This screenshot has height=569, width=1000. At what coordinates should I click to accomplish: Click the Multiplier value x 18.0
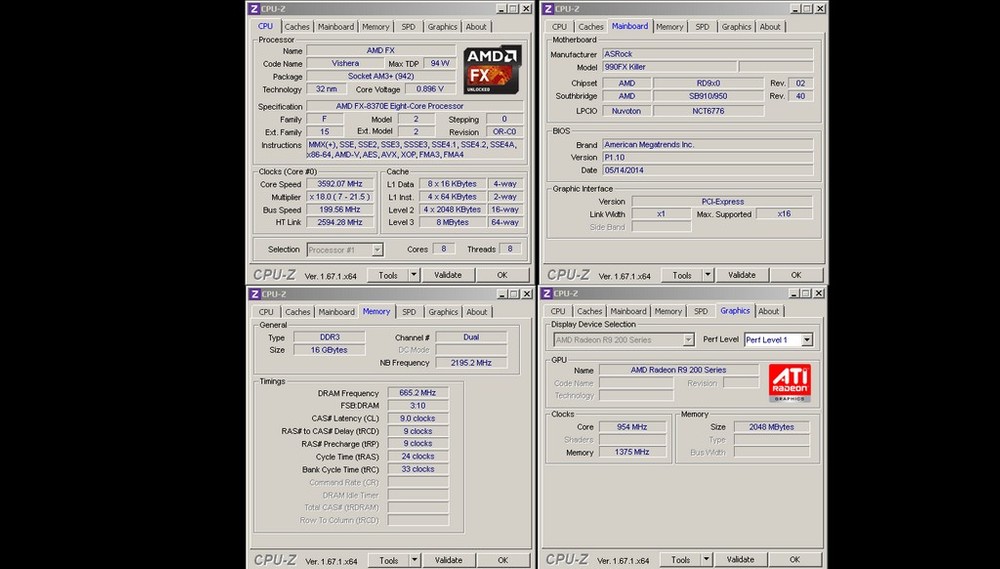[339, 196]
